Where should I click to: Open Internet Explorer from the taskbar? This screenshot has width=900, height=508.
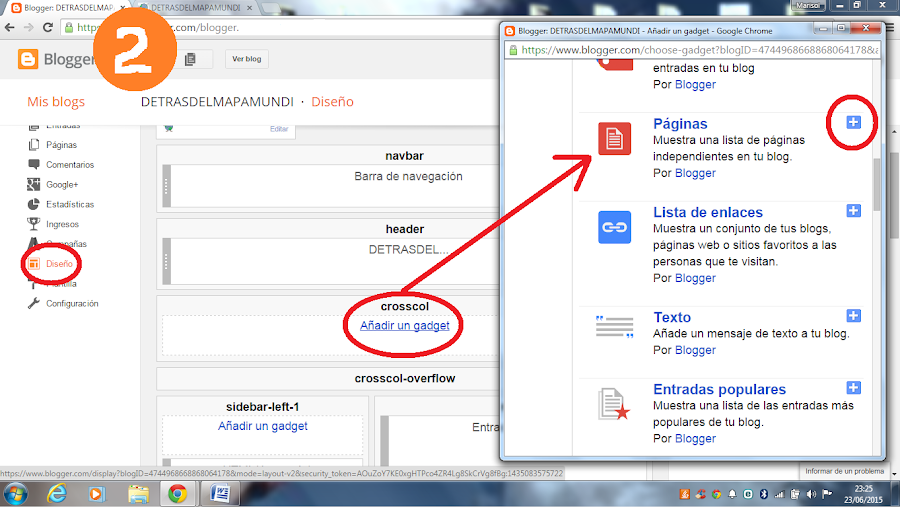pyautogui.click(x=57, y=494)
